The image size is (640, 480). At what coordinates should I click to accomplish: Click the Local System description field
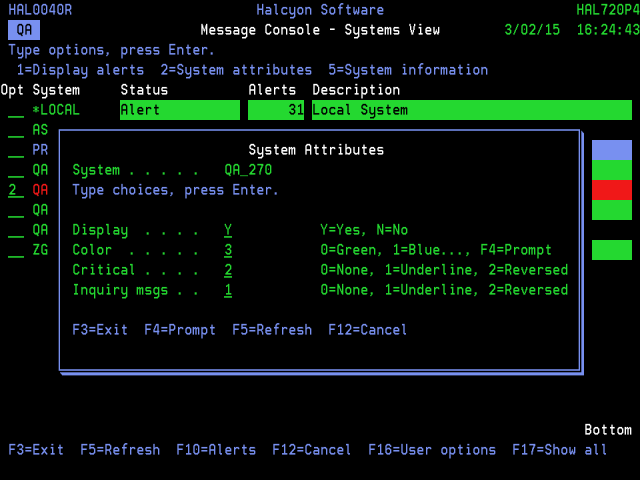[471, 110]
